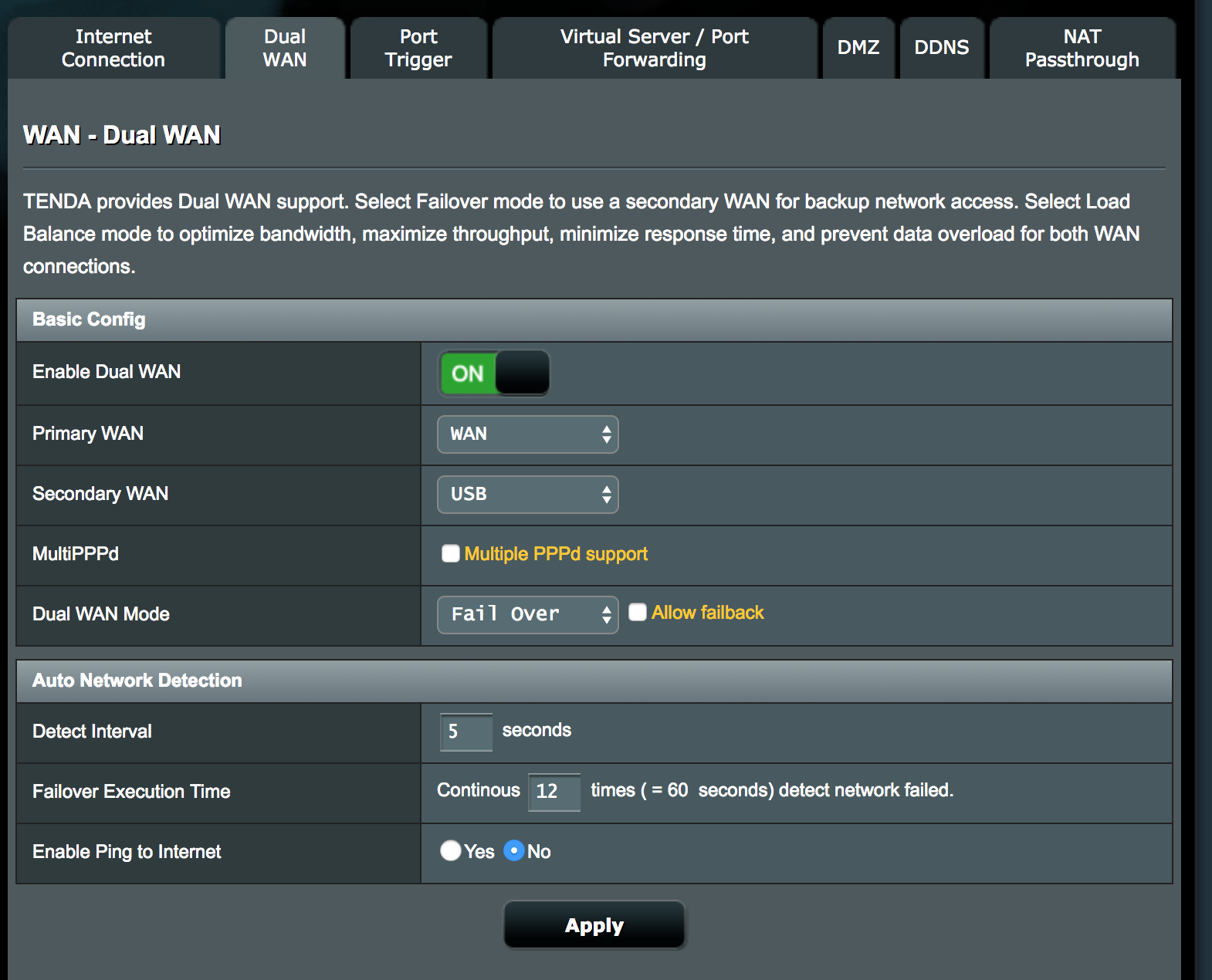The image size is (1212, 980).
Task: Select the Dual WAN tab
Action: [x=285, y=48]
